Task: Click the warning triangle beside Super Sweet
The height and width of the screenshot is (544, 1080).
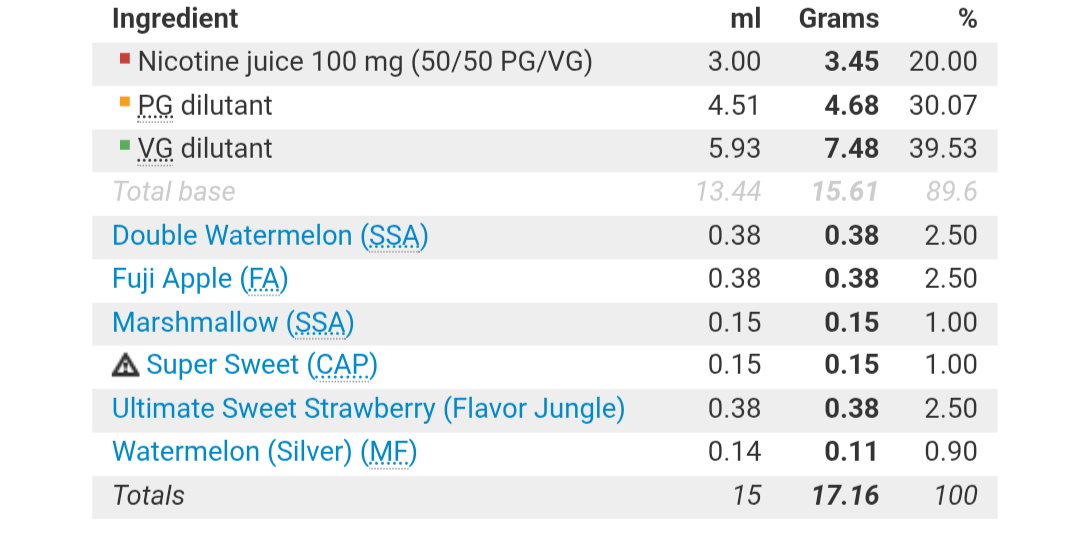Action: tap(125, 366)
